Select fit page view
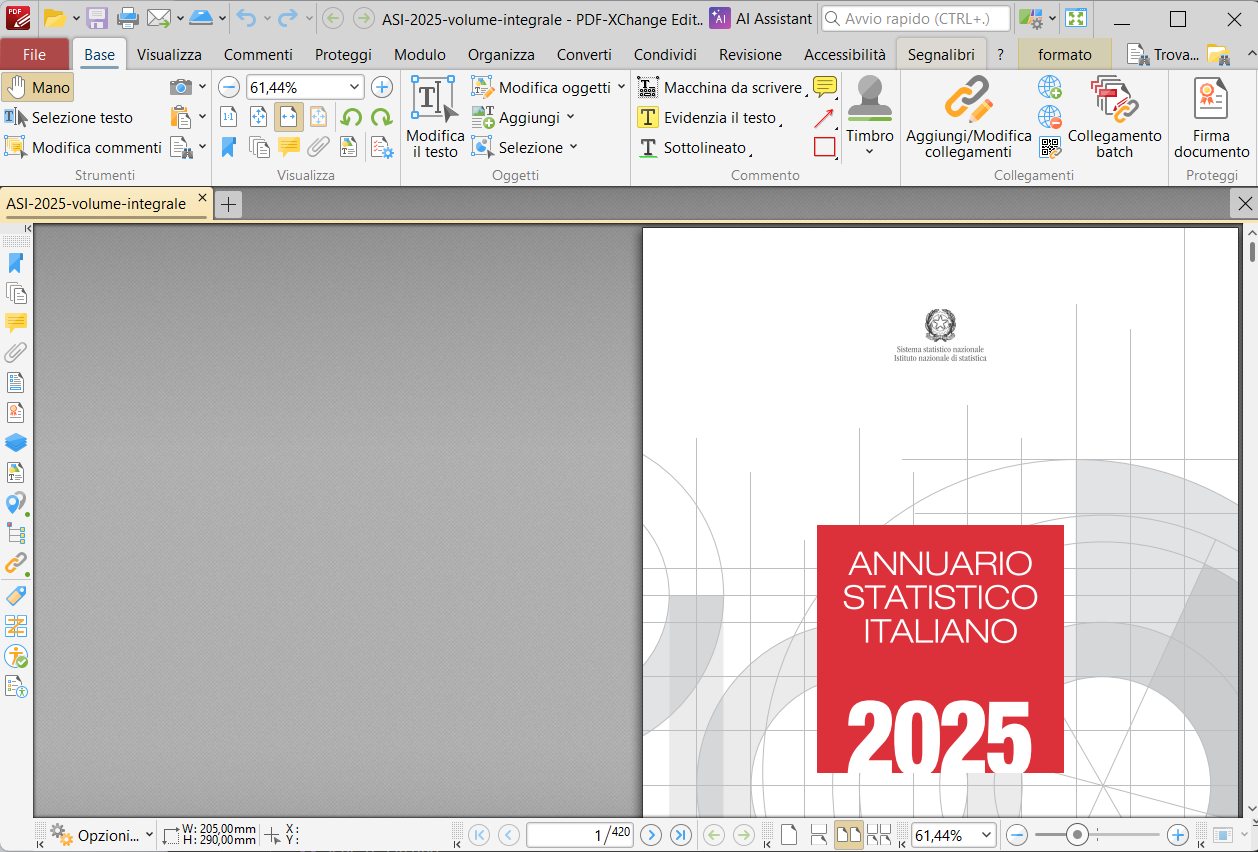The image size is (1258, 852). point(258,117)
